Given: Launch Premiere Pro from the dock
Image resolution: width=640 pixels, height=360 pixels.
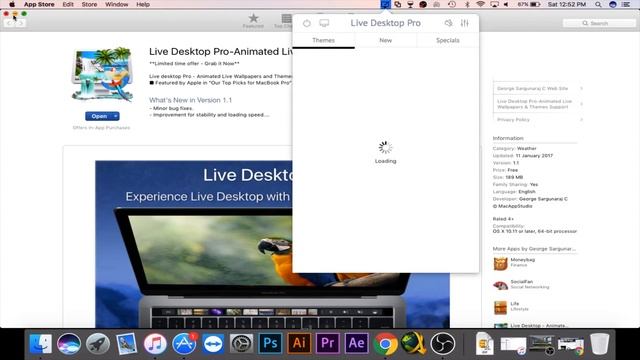Looking at the screenshot, I should [x=328, y=343].
